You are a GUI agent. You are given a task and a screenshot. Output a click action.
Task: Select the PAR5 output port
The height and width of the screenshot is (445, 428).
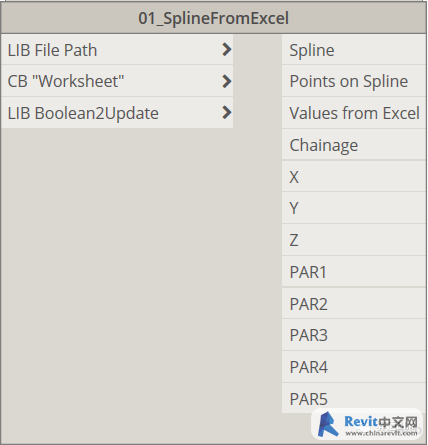(354, 398)
